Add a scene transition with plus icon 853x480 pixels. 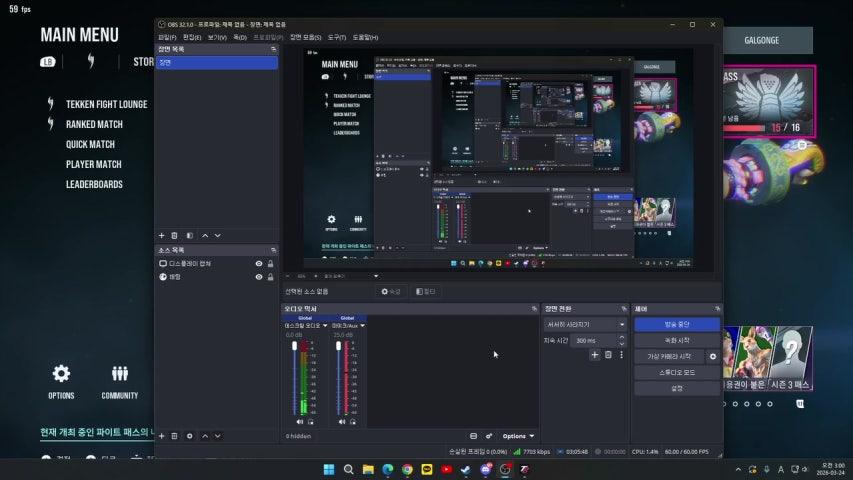click(595, 355)
